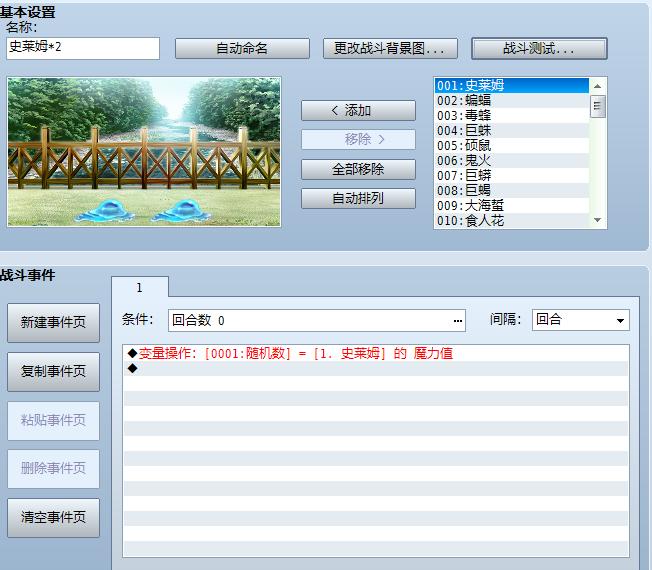Screen dimensions: 652x570
Task: Click the 自动排列 button
Action: click(358, 198)
